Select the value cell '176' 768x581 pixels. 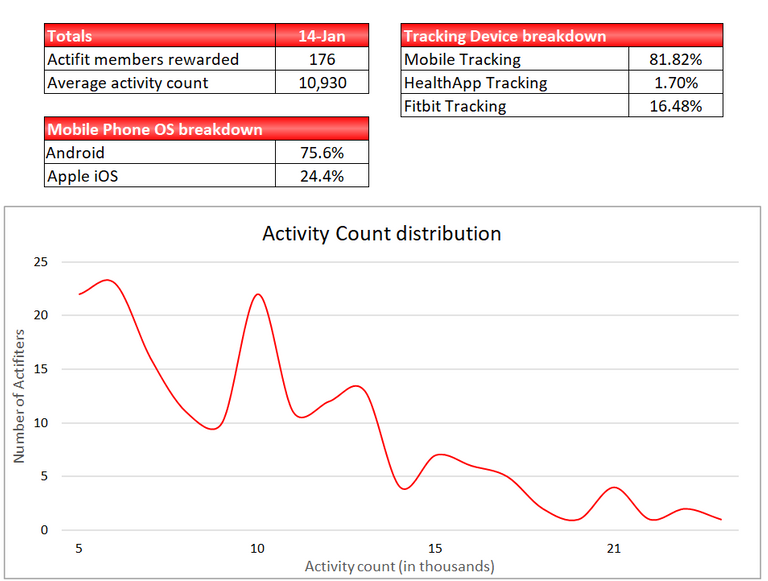(322, 59)
